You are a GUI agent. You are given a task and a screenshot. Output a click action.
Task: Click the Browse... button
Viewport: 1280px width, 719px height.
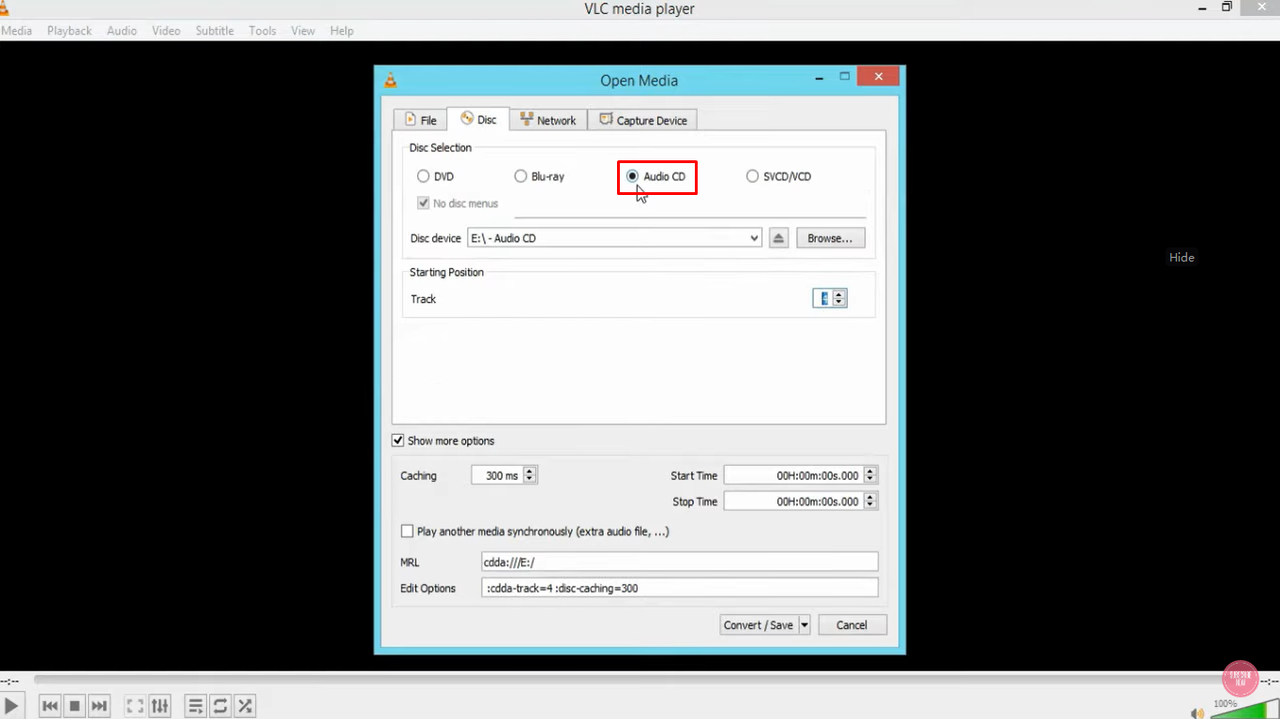[830, 238]
